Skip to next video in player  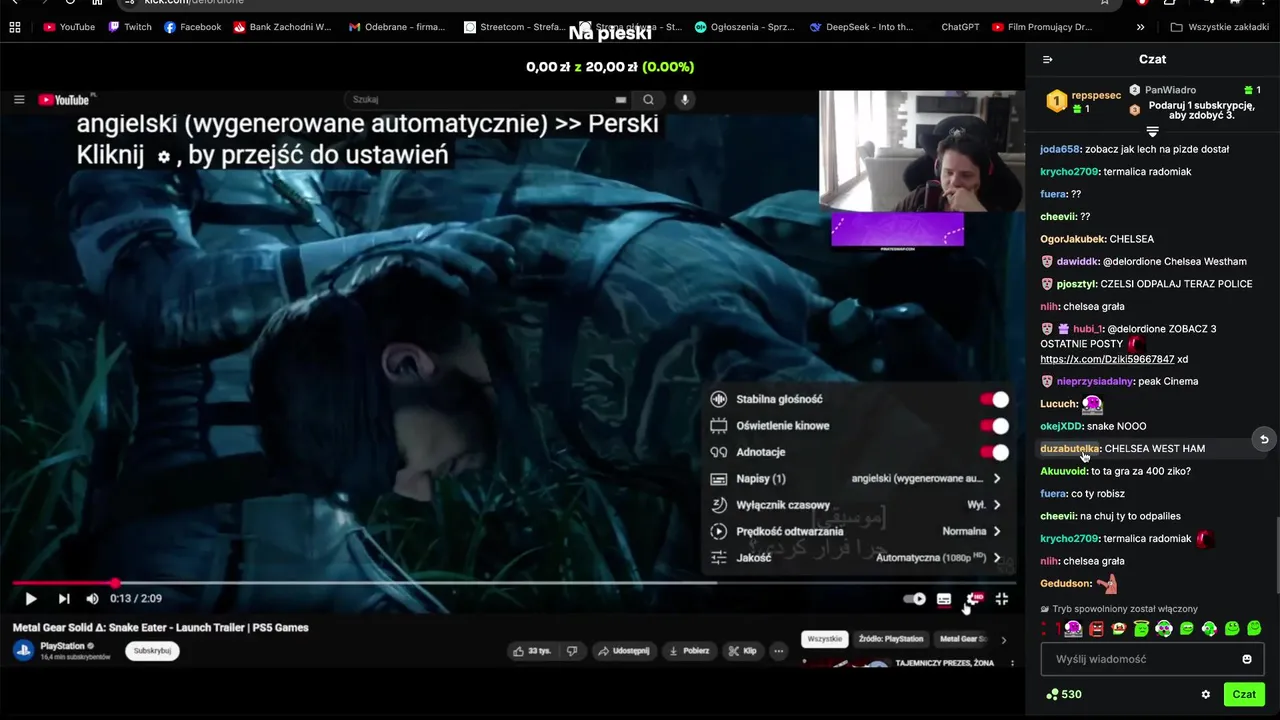pos(64,599)
